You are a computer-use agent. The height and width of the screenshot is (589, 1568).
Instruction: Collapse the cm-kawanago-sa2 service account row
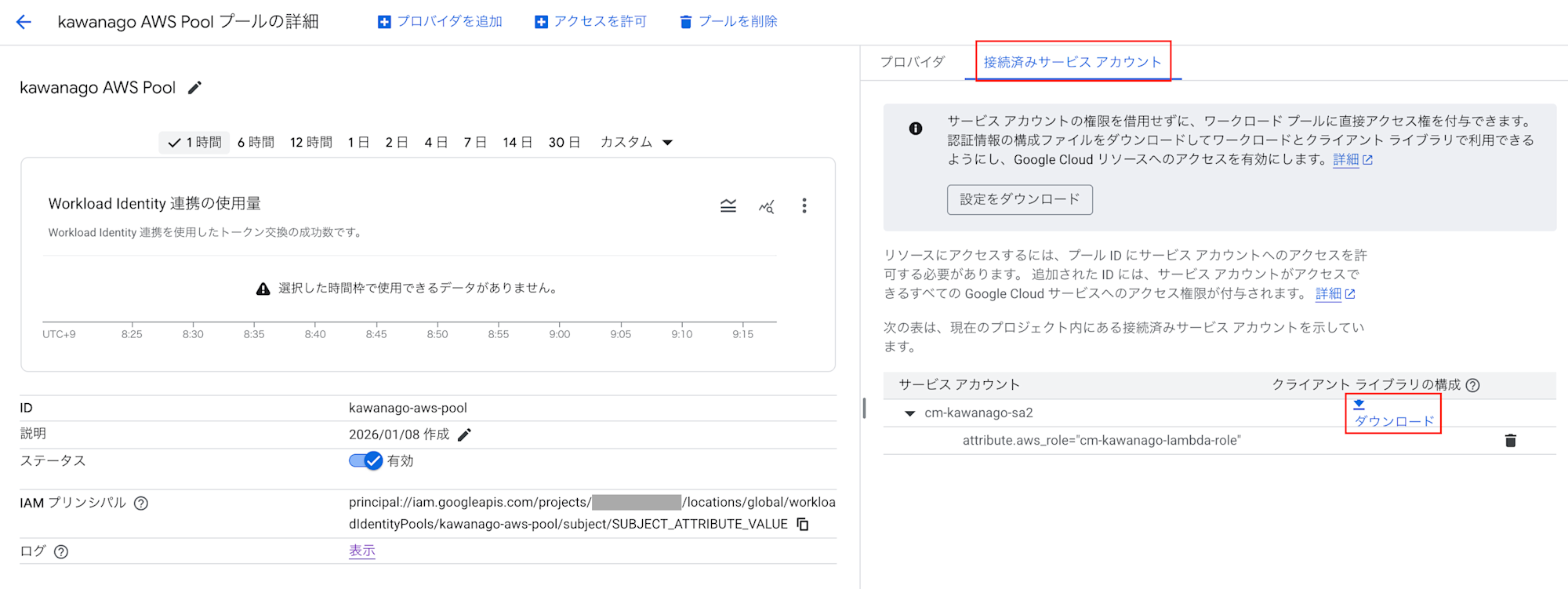click(x=909, y=413)
